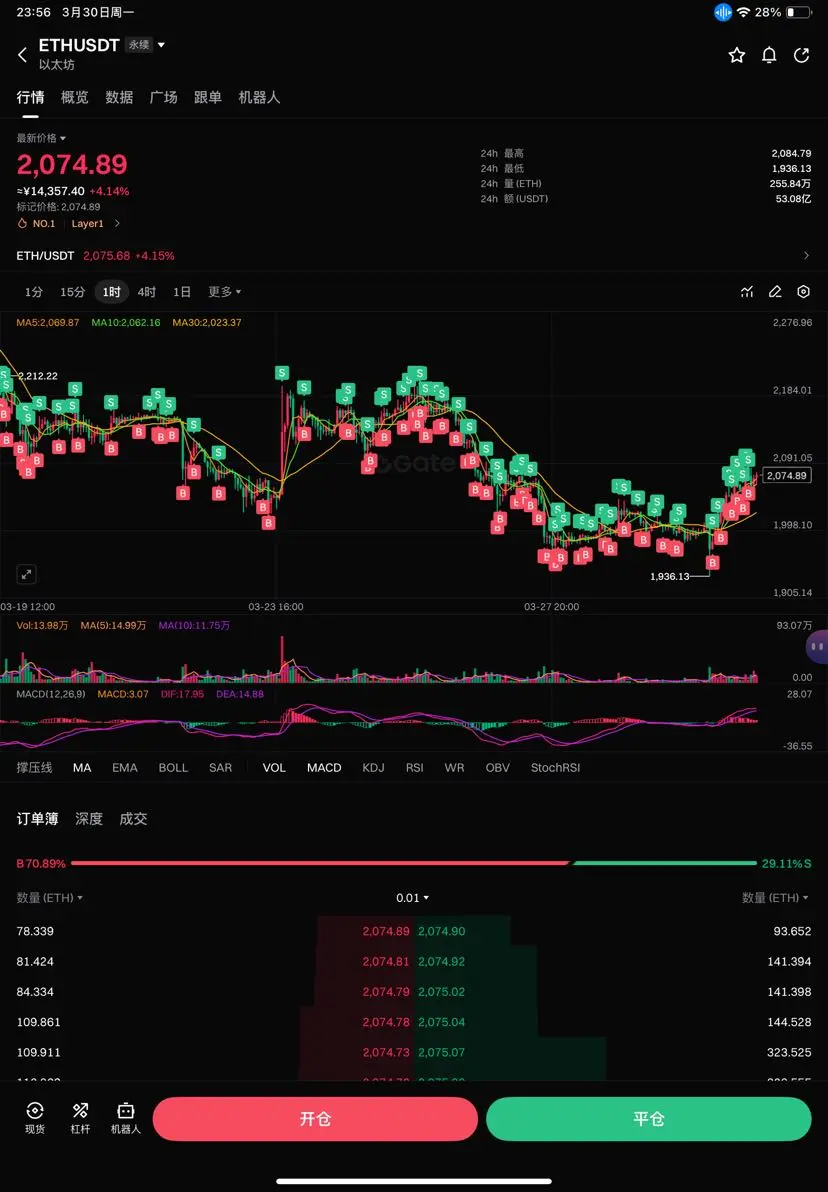Toggle the BOLL indicator
Viewport: 828px width, 1192px height.
click(x=173, y=768)
